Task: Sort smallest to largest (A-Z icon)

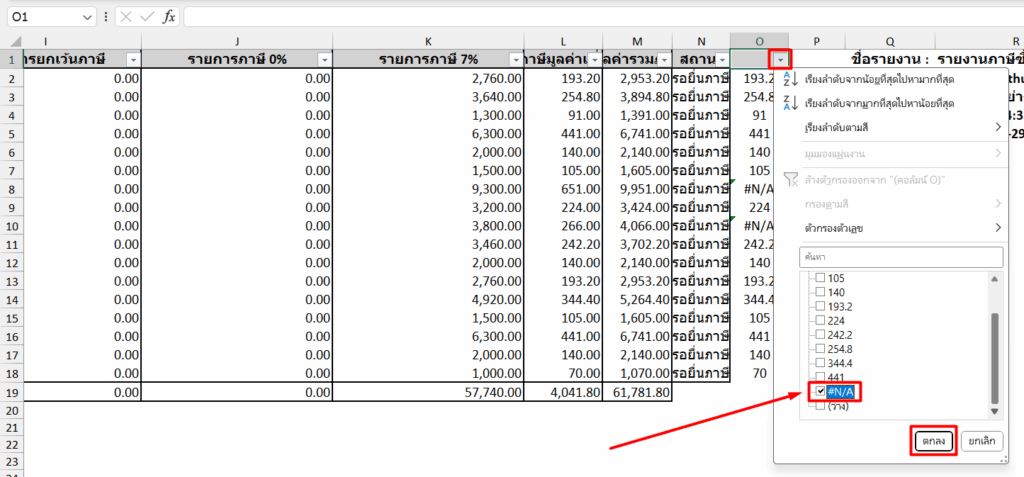Action: click(788, 79)
